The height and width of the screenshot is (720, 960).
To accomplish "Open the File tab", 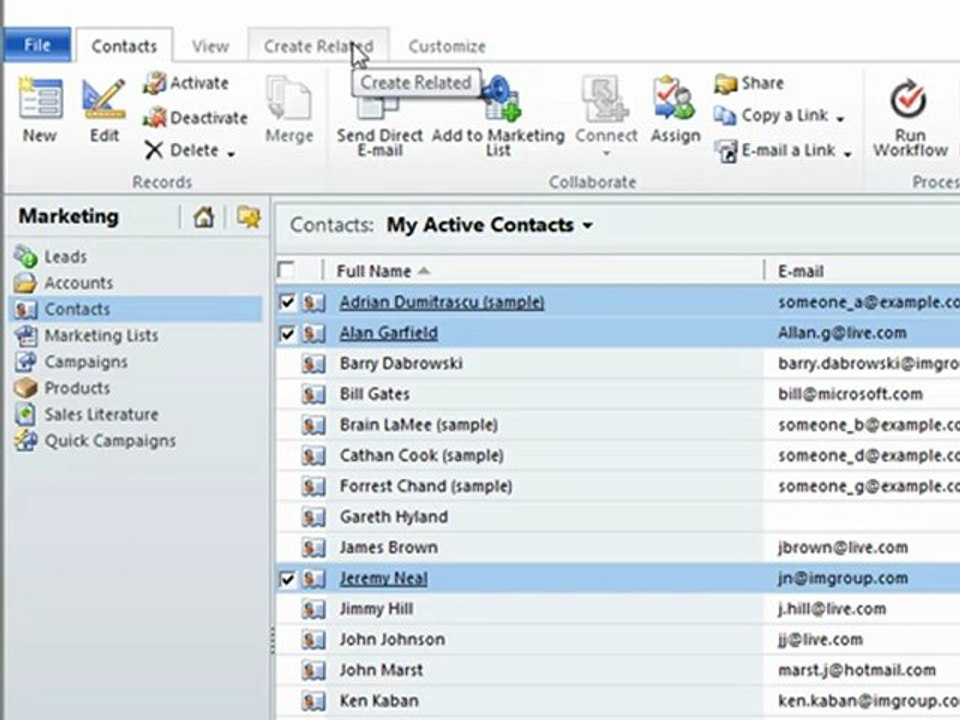I will [x=37, y=45].
